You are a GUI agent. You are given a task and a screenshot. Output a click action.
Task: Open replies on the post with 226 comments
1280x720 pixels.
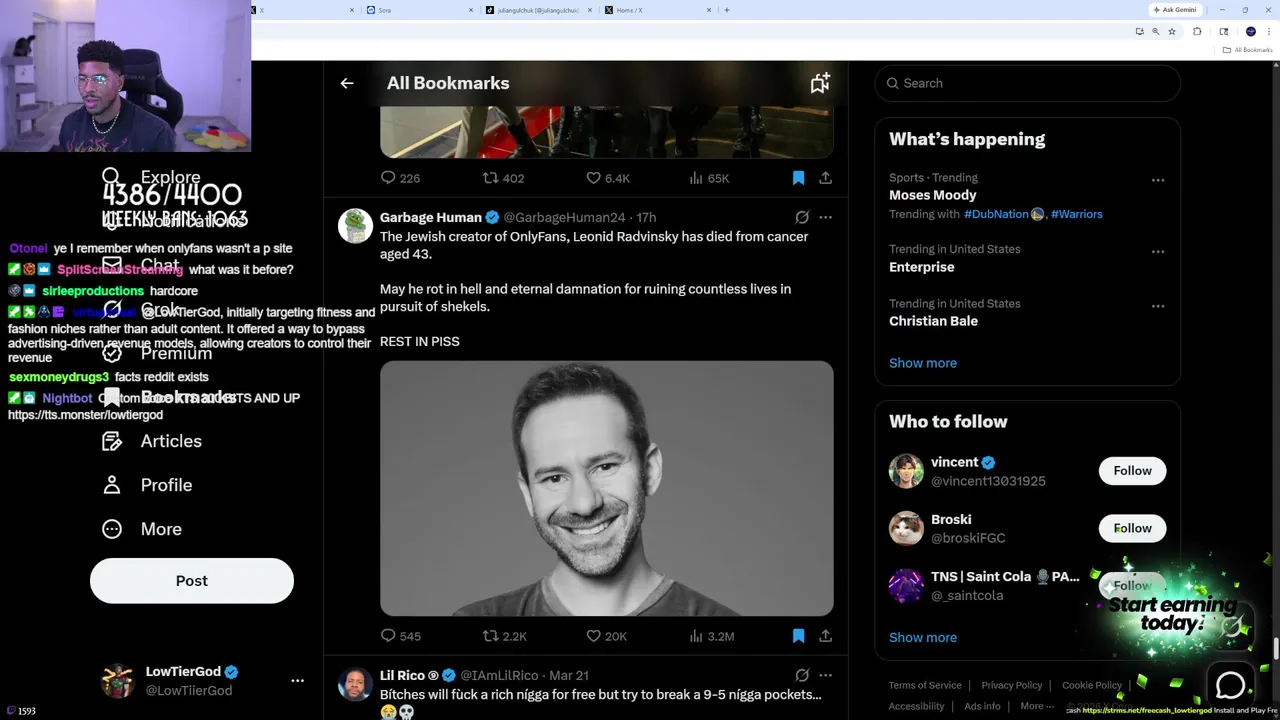click(400, 178)
